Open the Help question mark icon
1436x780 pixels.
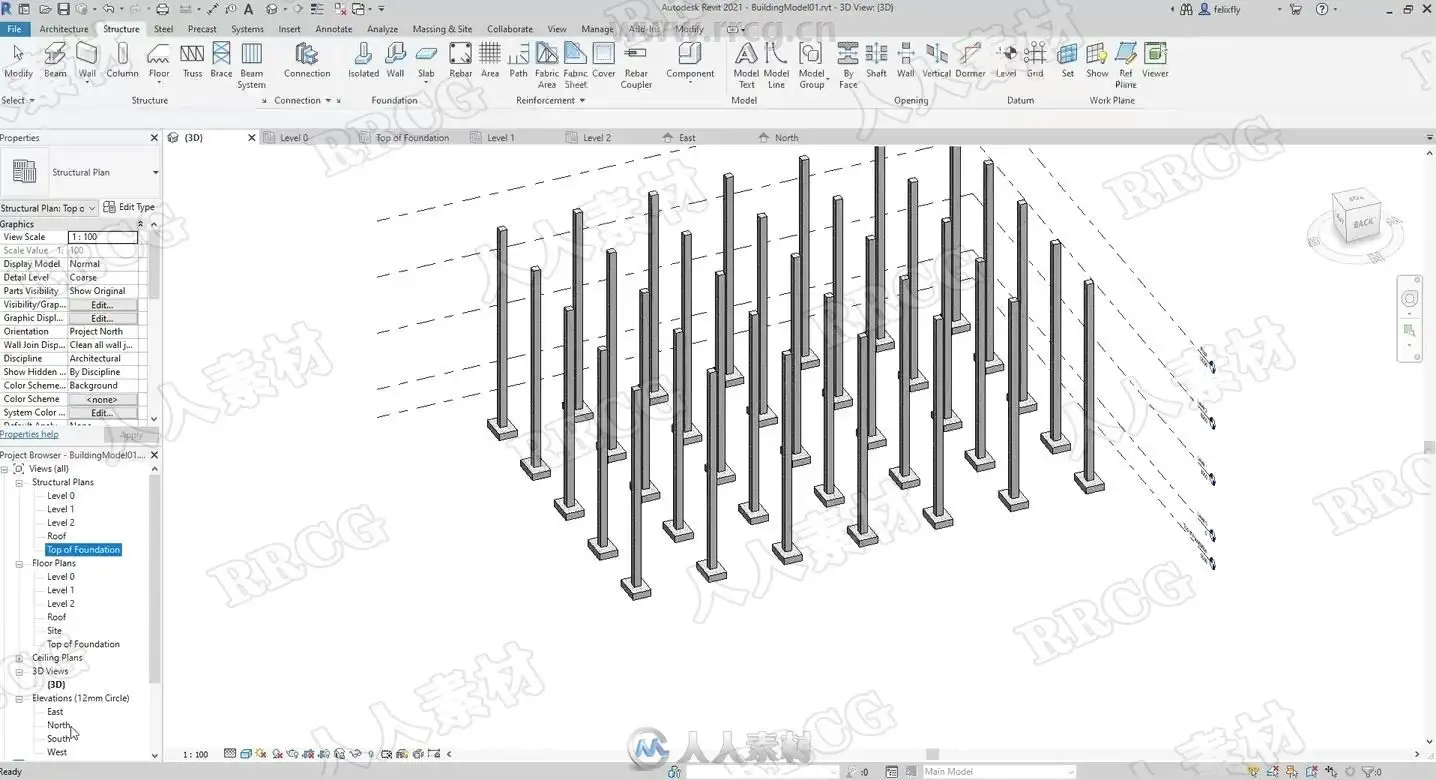(1322, 9)
